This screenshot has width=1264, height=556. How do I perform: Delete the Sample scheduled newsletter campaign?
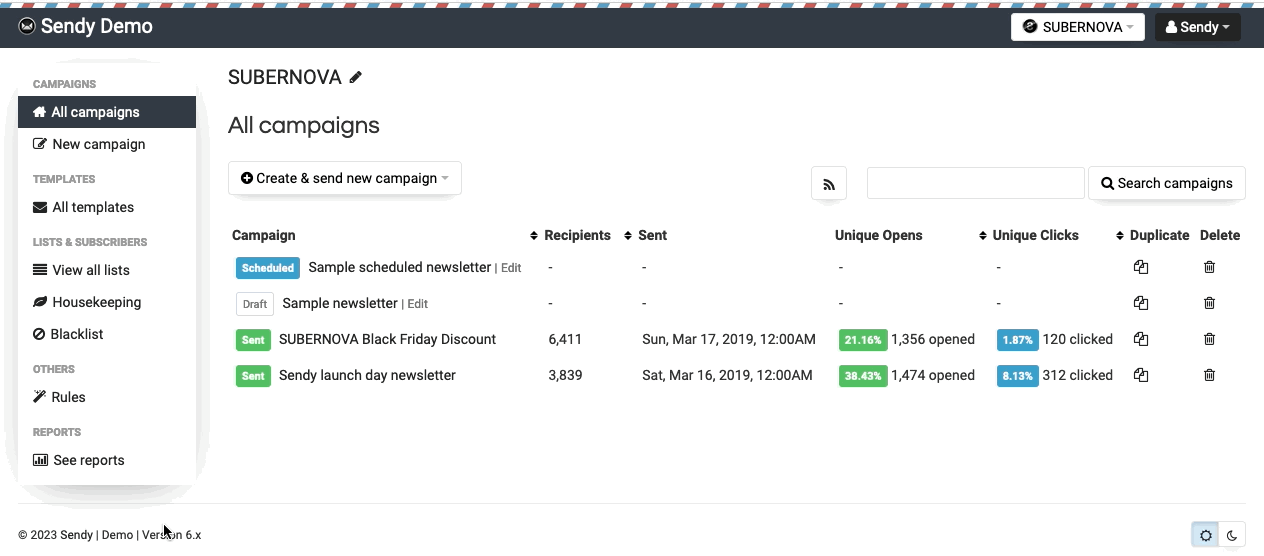(1209, 267)
